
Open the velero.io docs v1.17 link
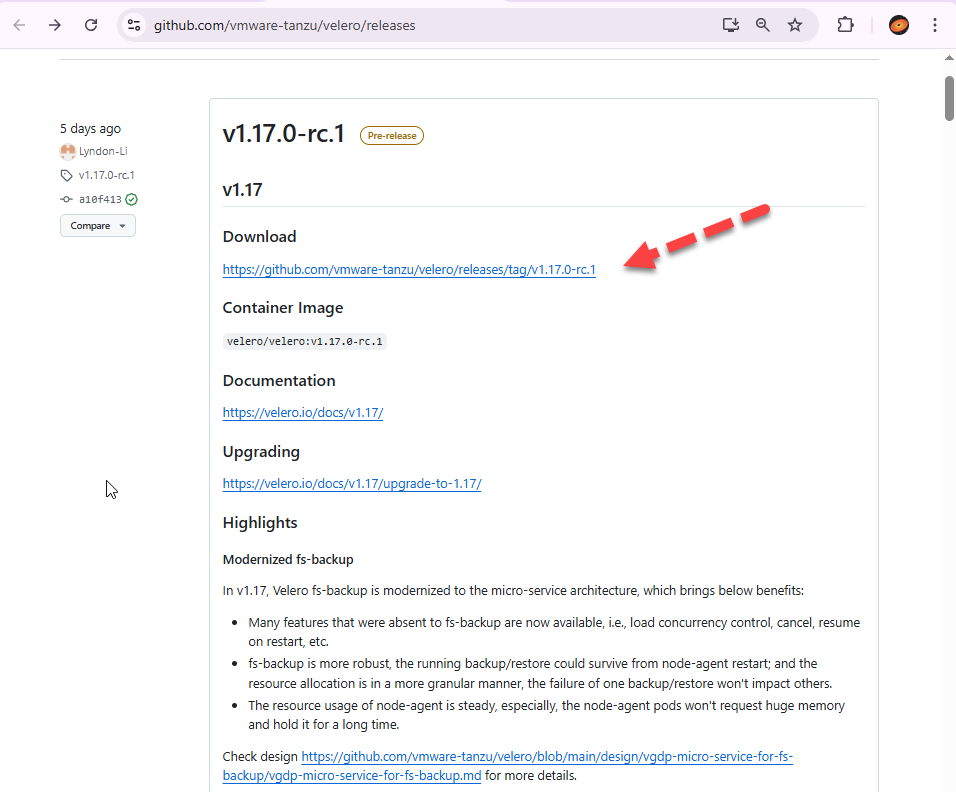302,412
